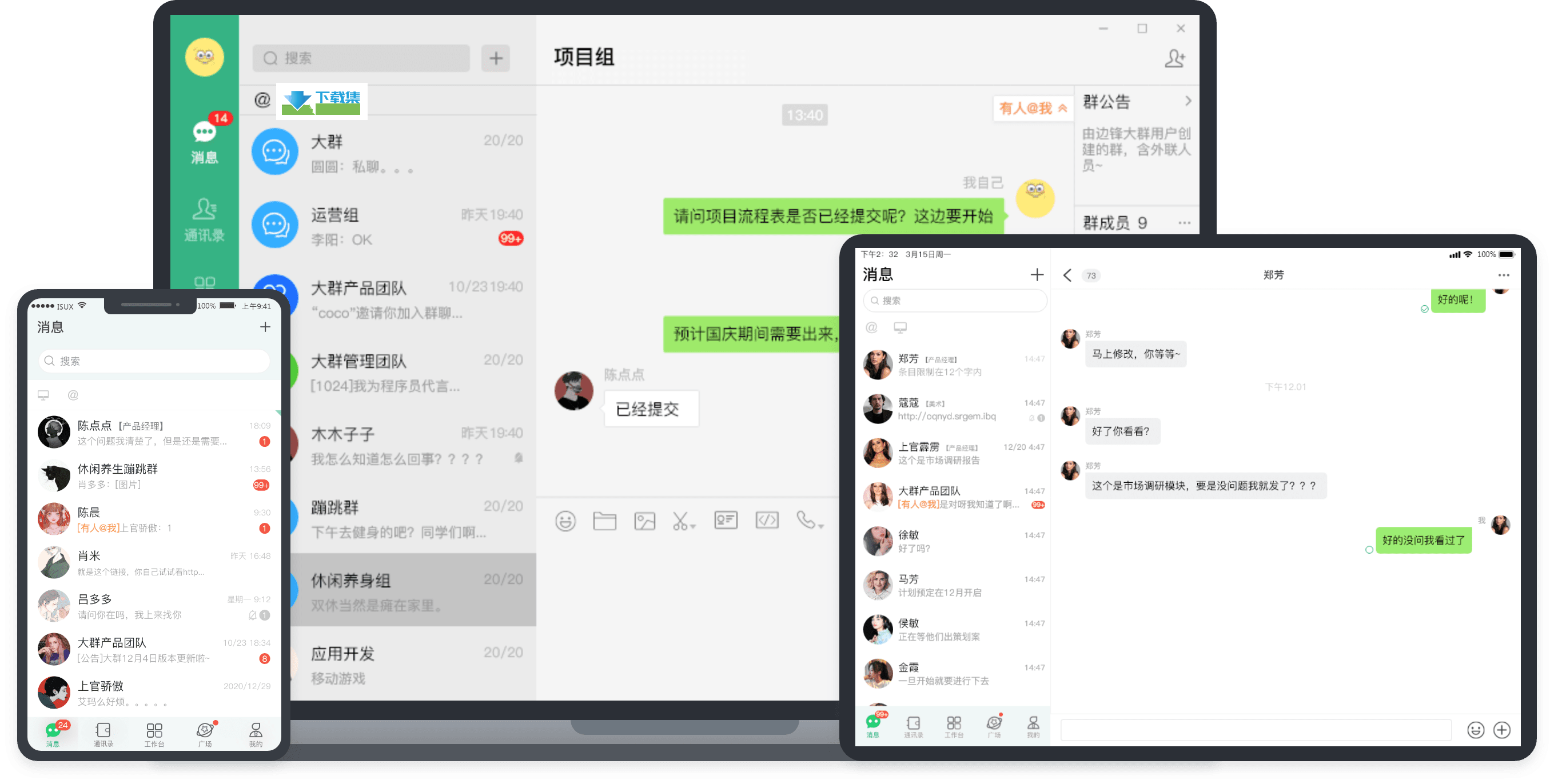The image size is (1554, 784).
Task: Open the 大群 conversation on laptop
Action: [x=388, y=152]
